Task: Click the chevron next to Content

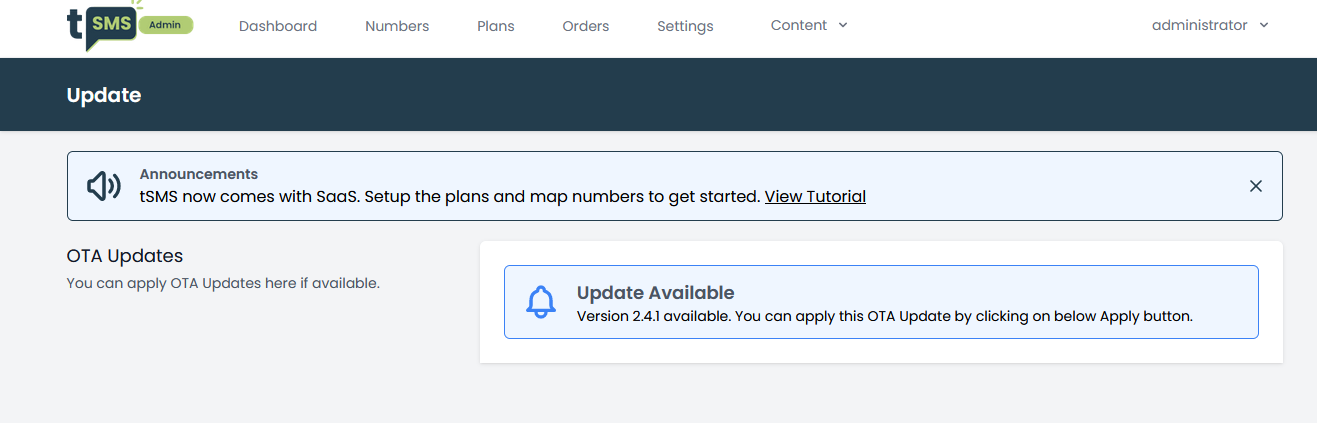Action: click(843, 26)
